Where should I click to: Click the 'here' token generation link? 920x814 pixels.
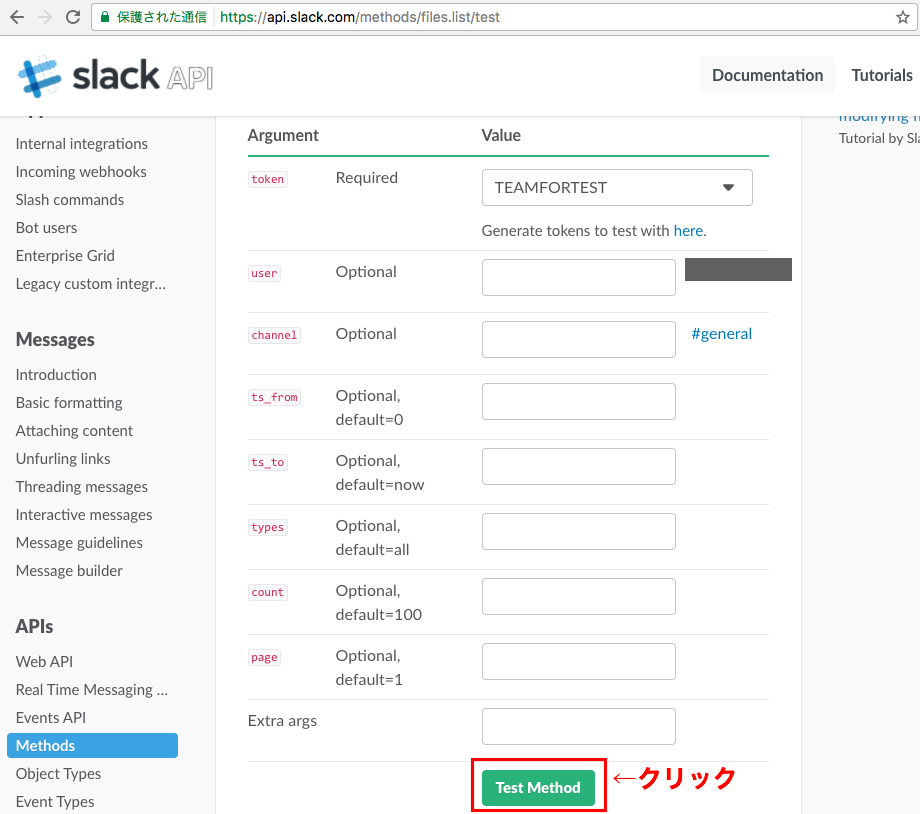pos(688,231)
